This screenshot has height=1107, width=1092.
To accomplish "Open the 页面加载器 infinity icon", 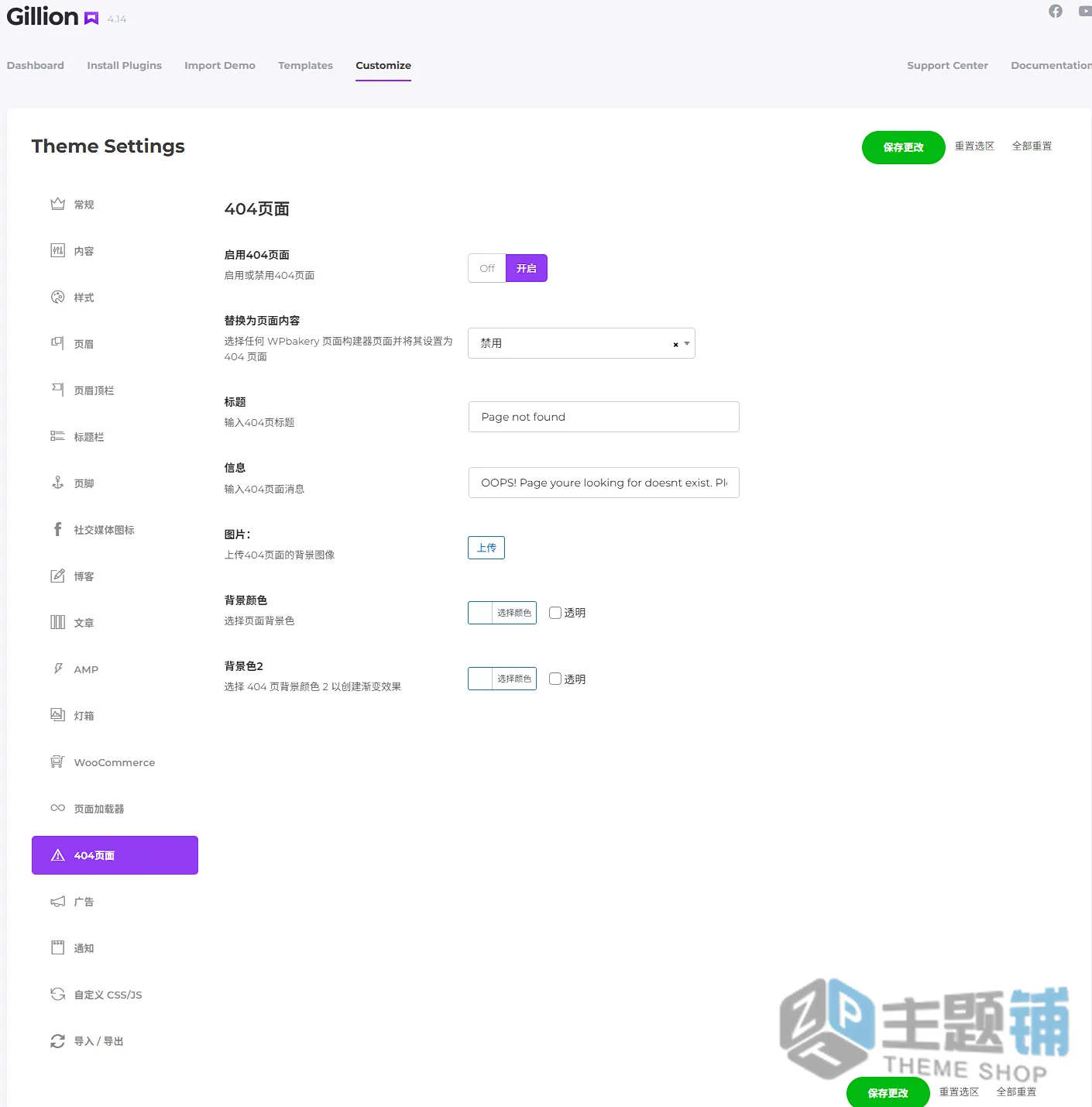I will point(57,808).
